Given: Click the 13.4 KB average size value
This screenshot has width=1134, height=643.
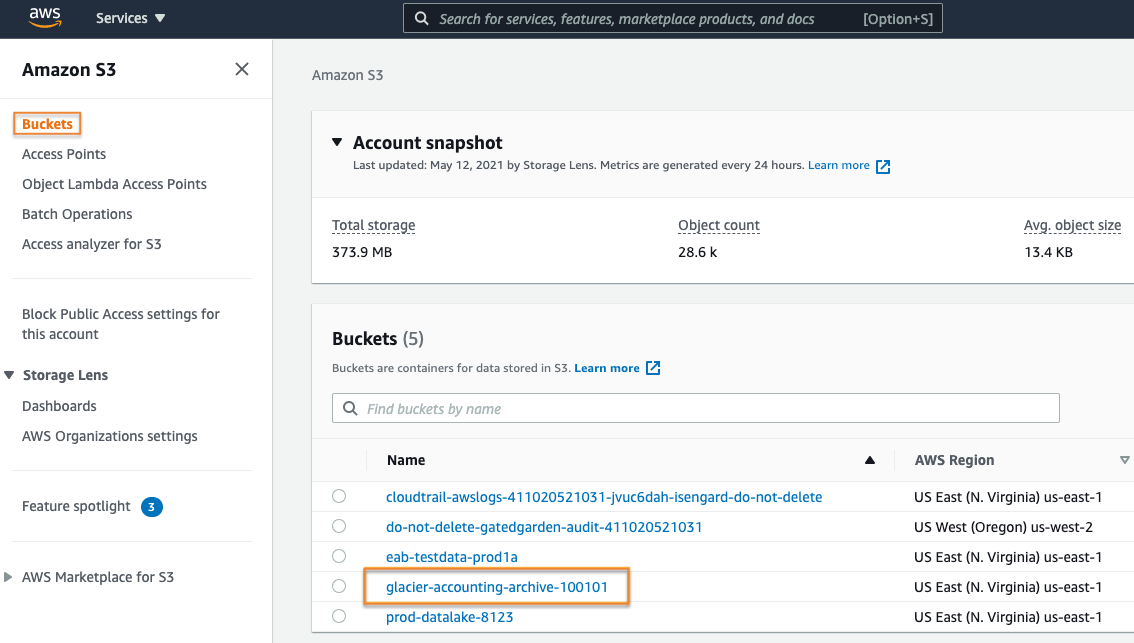Looking at the screenshot, I should point(1048,252).
